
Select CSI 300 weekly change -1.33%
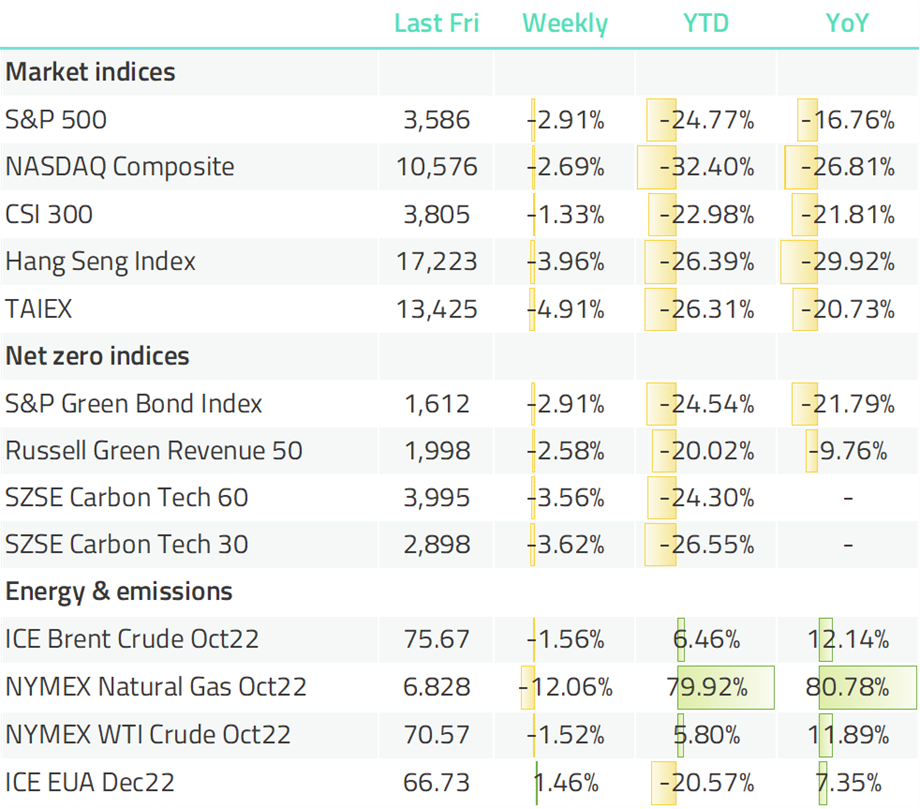pyautogui.click(x=566, y=215)
